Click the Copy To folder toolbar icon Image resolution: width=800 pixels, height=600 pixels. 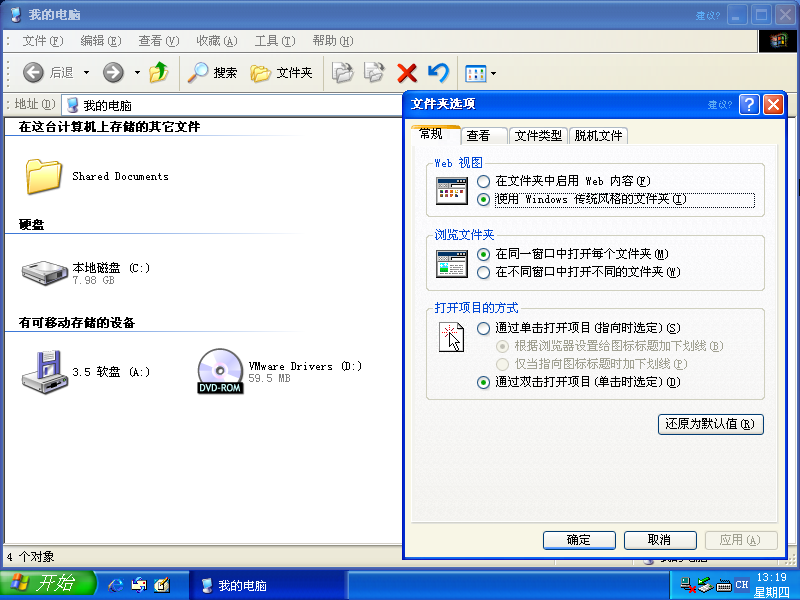click(374, 72)
